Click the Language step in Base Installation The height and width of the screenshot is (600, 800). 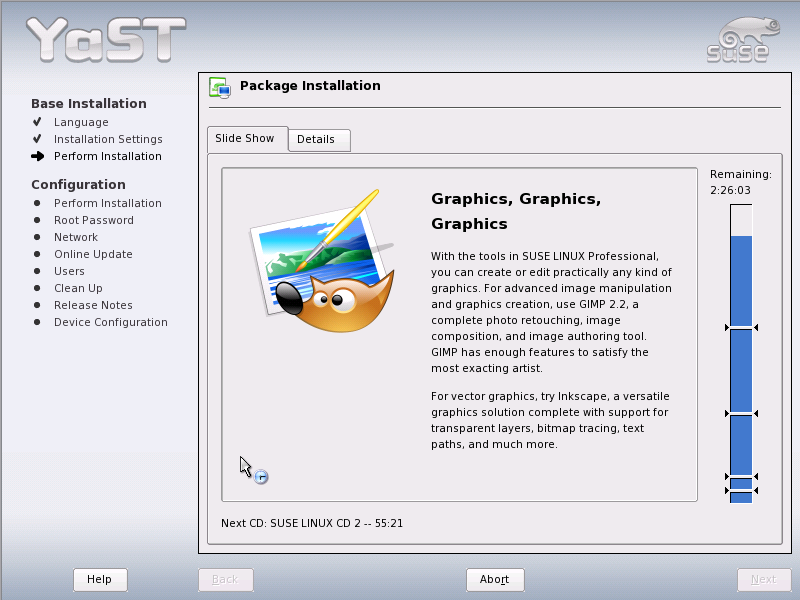[81, 122]
